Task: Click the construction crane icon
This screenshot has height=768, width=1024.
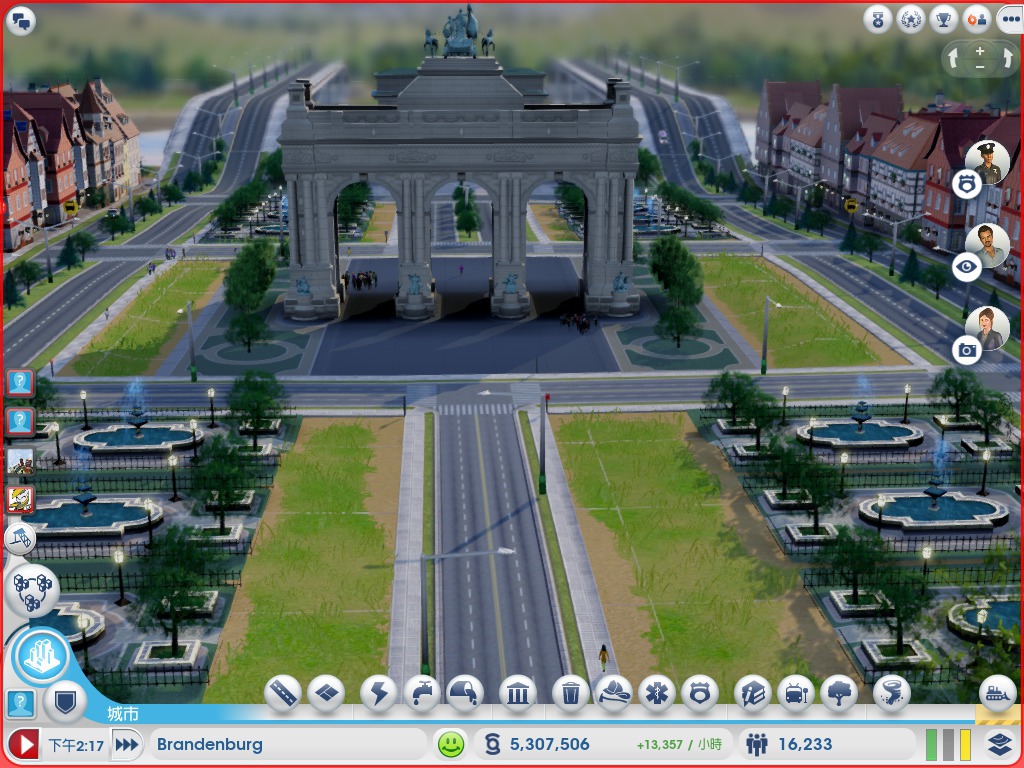Action: pyautogui.click(x=20, y=539)
